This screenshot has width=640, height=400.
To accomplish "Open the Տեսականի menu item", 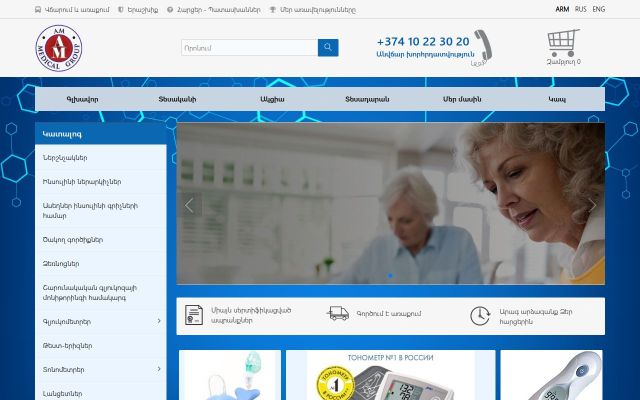I will point(177,99).
